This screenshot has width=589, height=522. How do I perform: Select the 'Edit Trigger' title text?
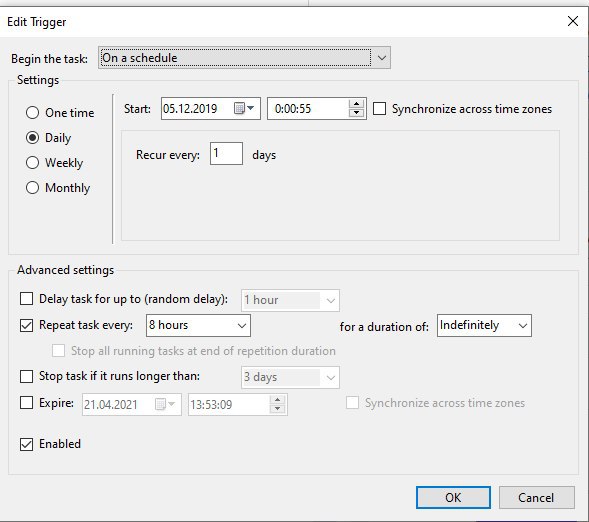[36, 22]
